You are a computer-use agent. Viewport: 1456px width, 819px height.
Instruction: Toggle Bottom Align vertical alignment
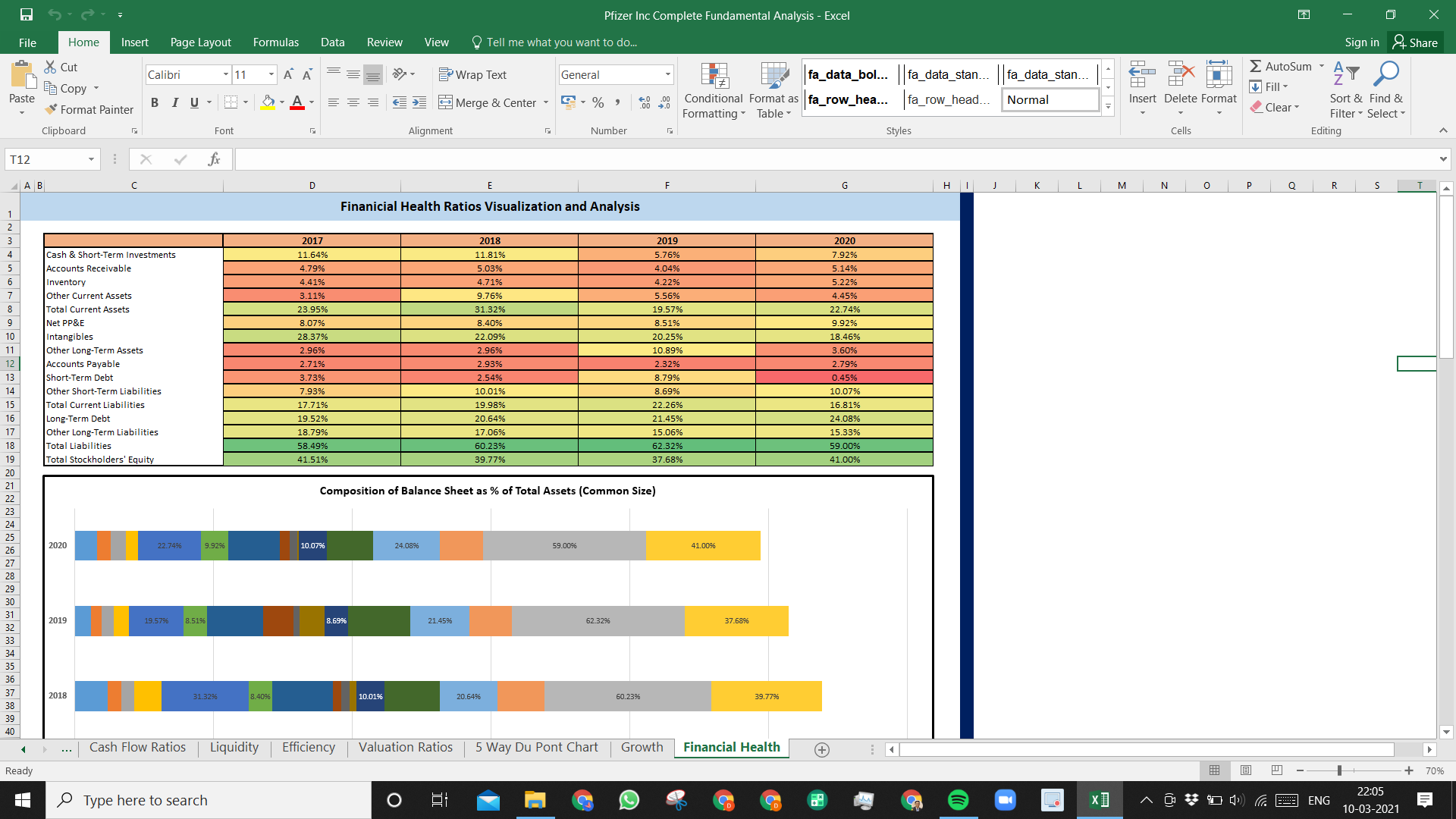[x=372, y=74]
